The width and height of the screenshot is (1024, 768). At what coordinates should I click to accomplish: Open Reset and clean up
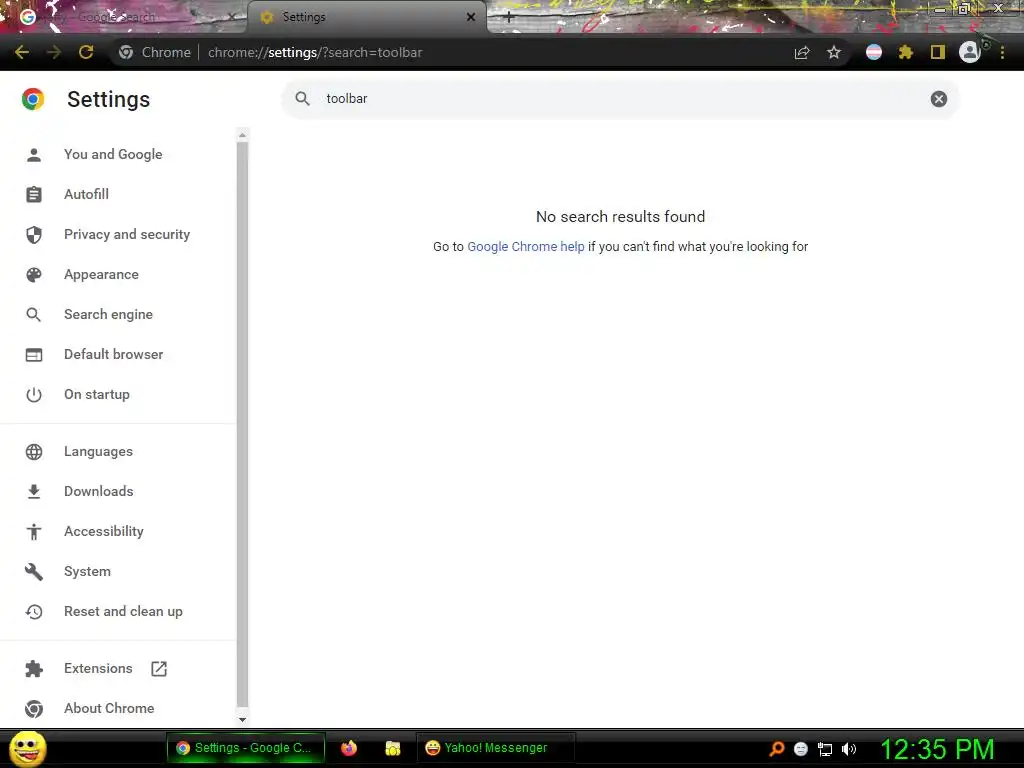(123, 611)
